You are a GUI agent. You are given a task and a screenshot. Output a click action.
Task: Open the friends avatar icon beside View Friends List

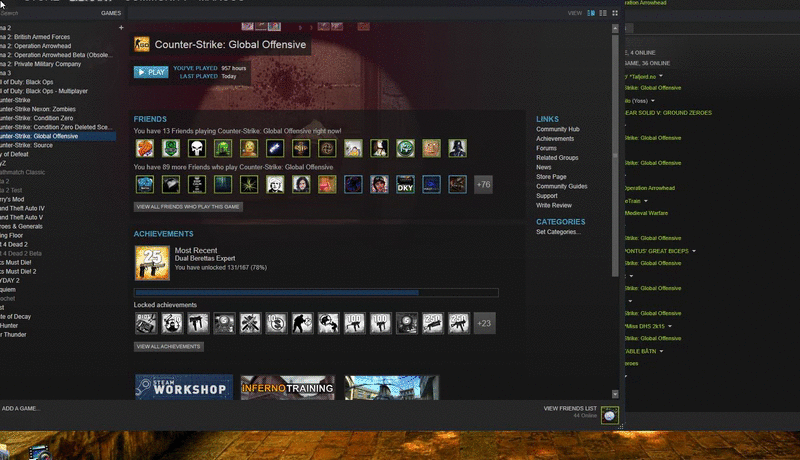tap(609, 415)
